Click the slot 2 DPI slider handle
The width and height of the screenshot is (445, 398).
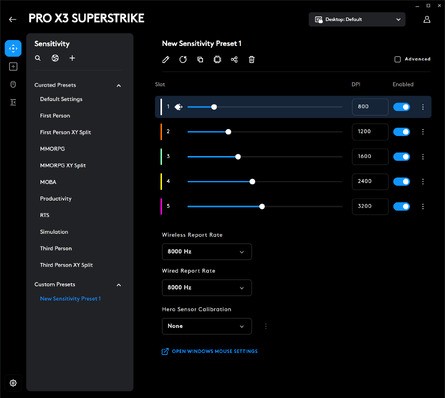[228, 132]
